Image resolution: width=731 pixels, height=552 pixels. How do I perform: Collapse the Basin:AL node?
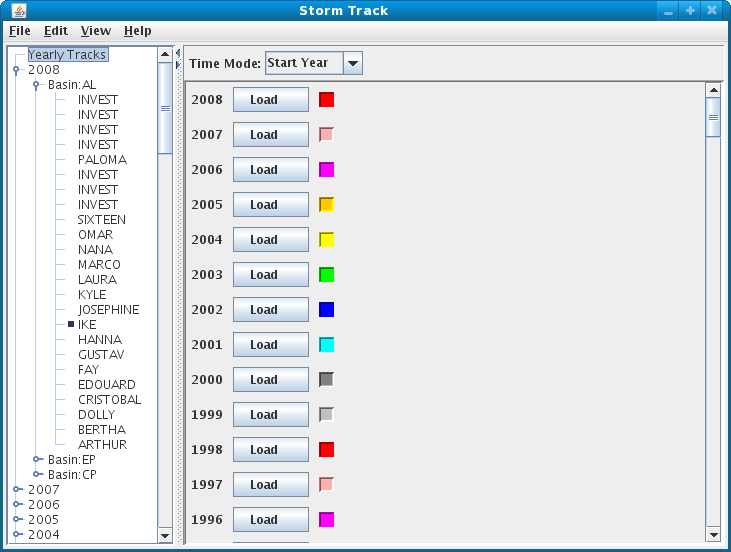[36, 85]
